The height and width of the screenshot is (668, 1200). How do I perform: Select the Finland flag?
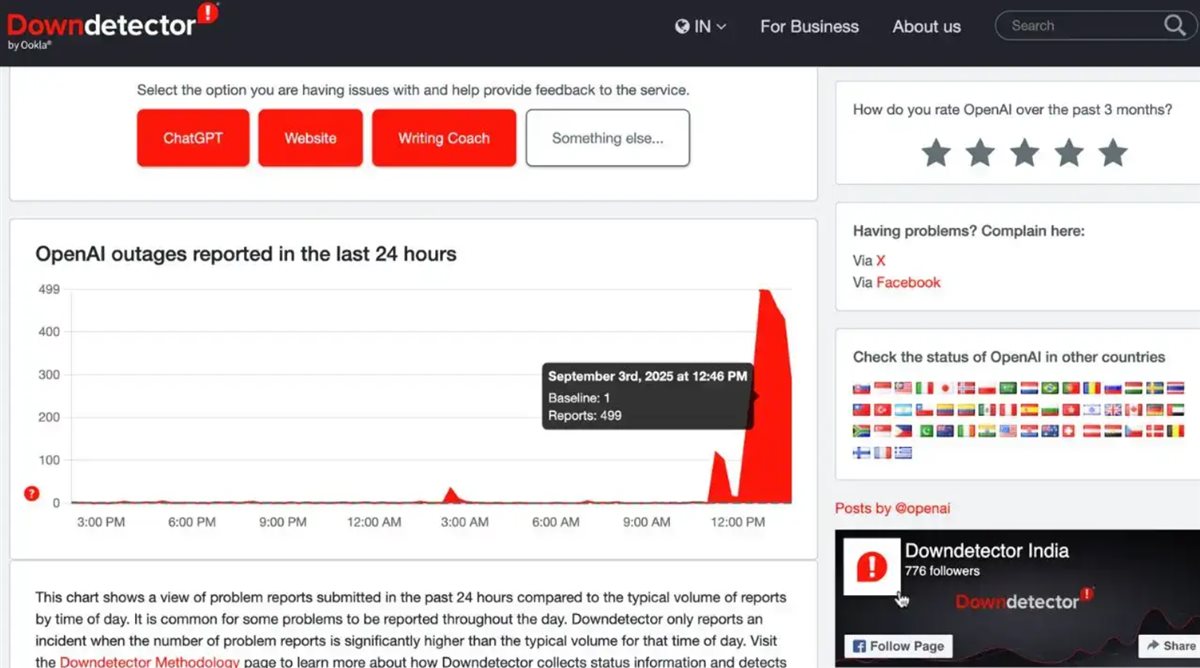click(x=861, y=453)
